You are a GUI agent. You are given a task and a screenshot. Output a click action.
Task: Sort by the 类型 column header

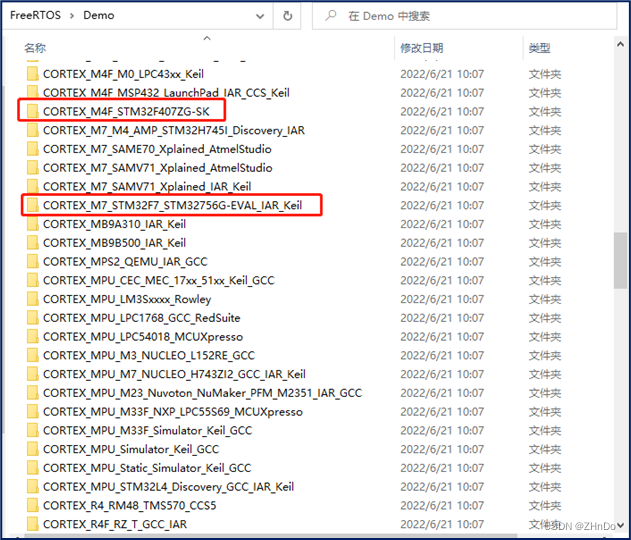539,48
